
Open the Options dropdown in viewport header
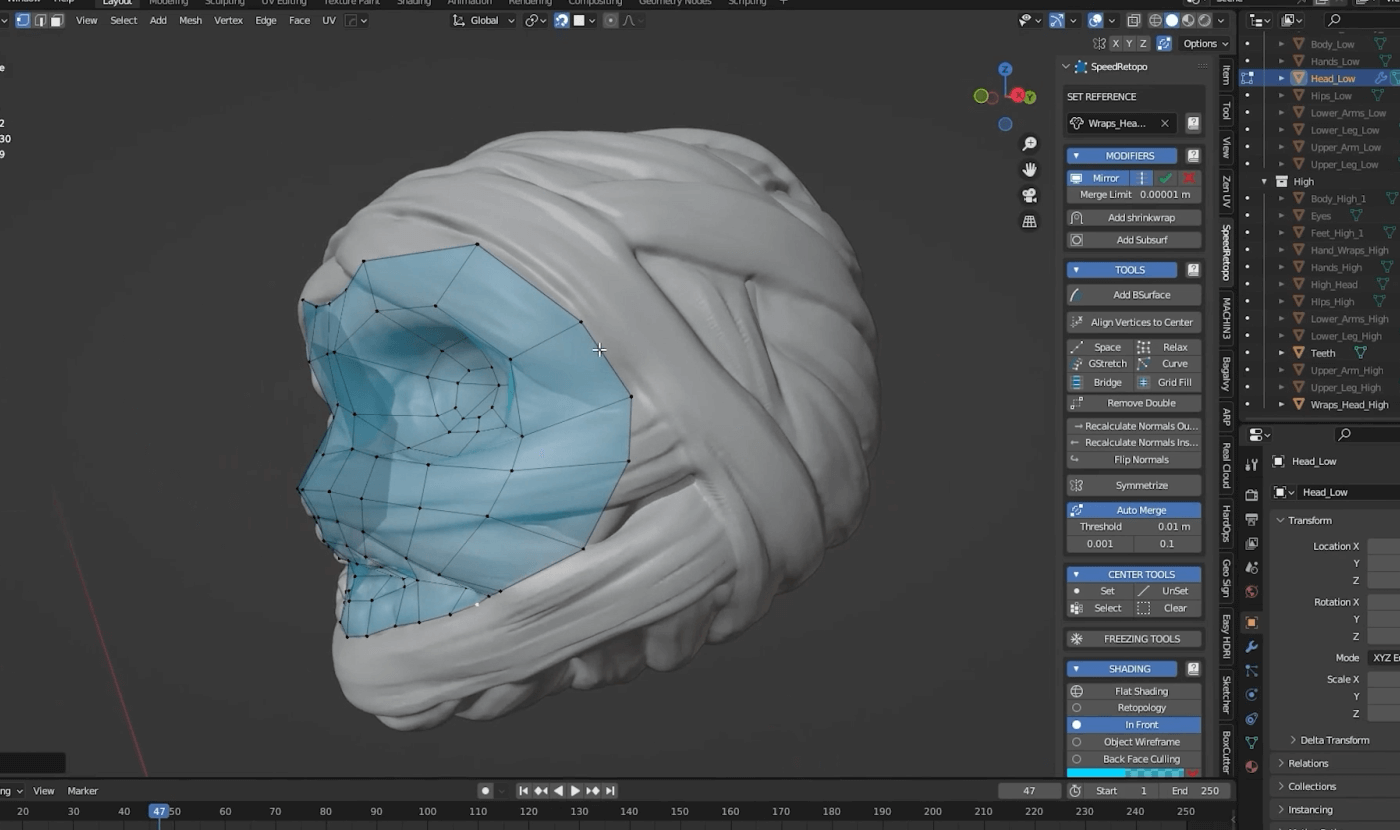1206,44
